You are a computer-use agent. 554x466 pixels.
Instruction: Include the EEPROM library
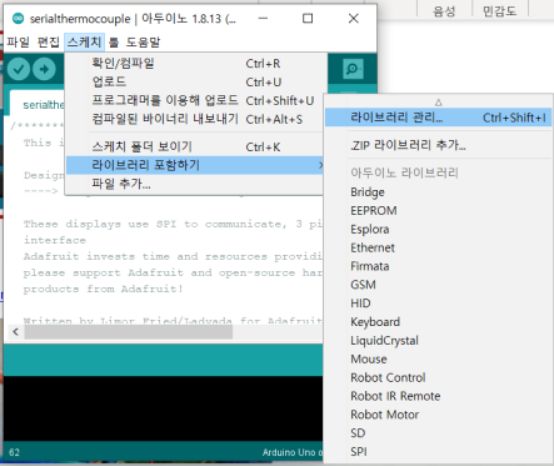[x=438, y=211]
